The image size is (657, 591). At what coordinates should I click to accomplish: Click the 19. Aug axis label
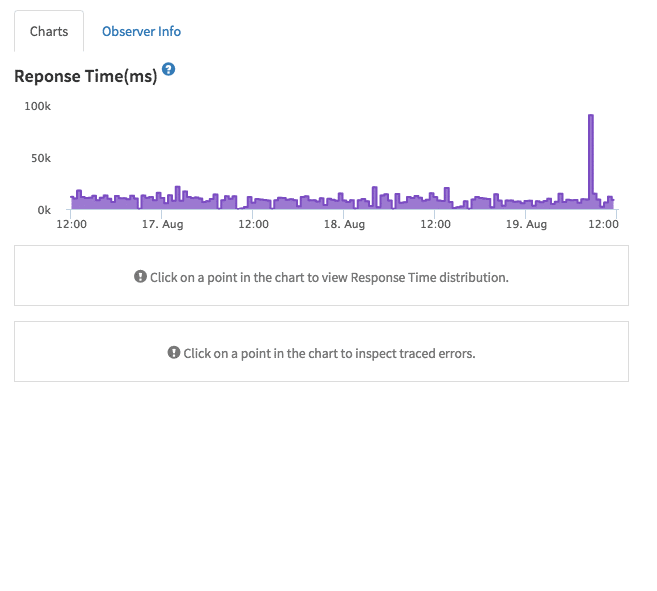coord(526,224)
